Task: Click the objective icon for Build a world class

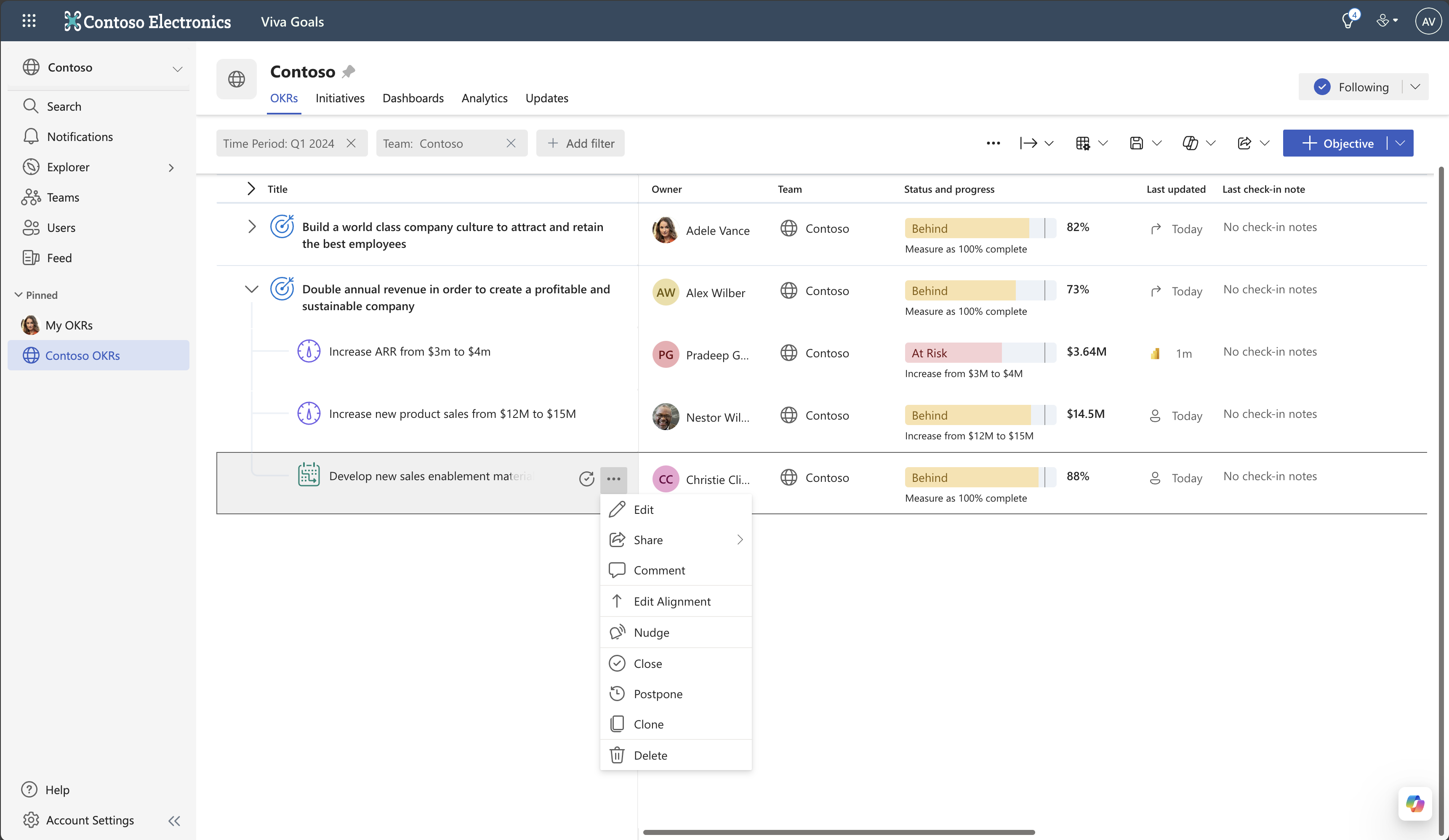Action: (x=282, y=226)
